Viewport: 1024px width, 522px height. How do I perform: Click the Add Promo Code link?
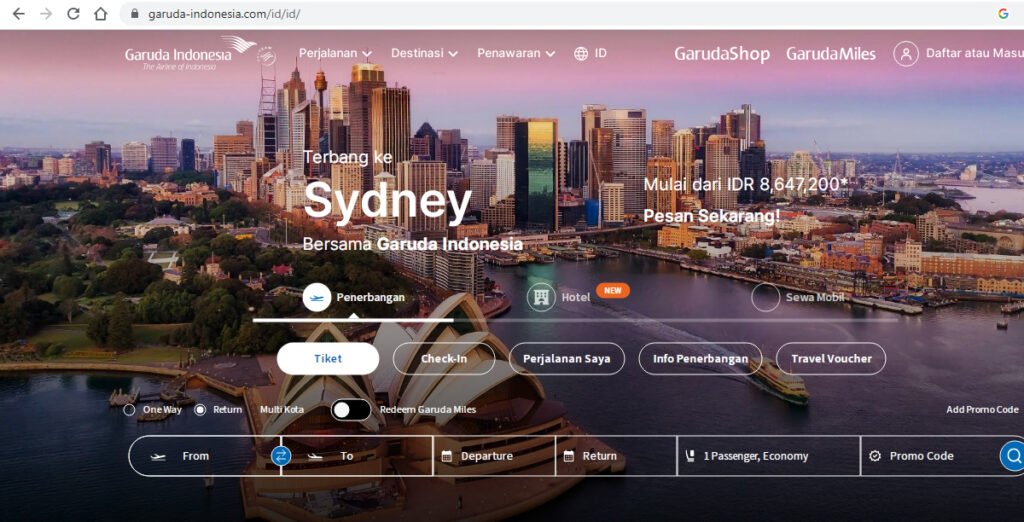[982, 410]
